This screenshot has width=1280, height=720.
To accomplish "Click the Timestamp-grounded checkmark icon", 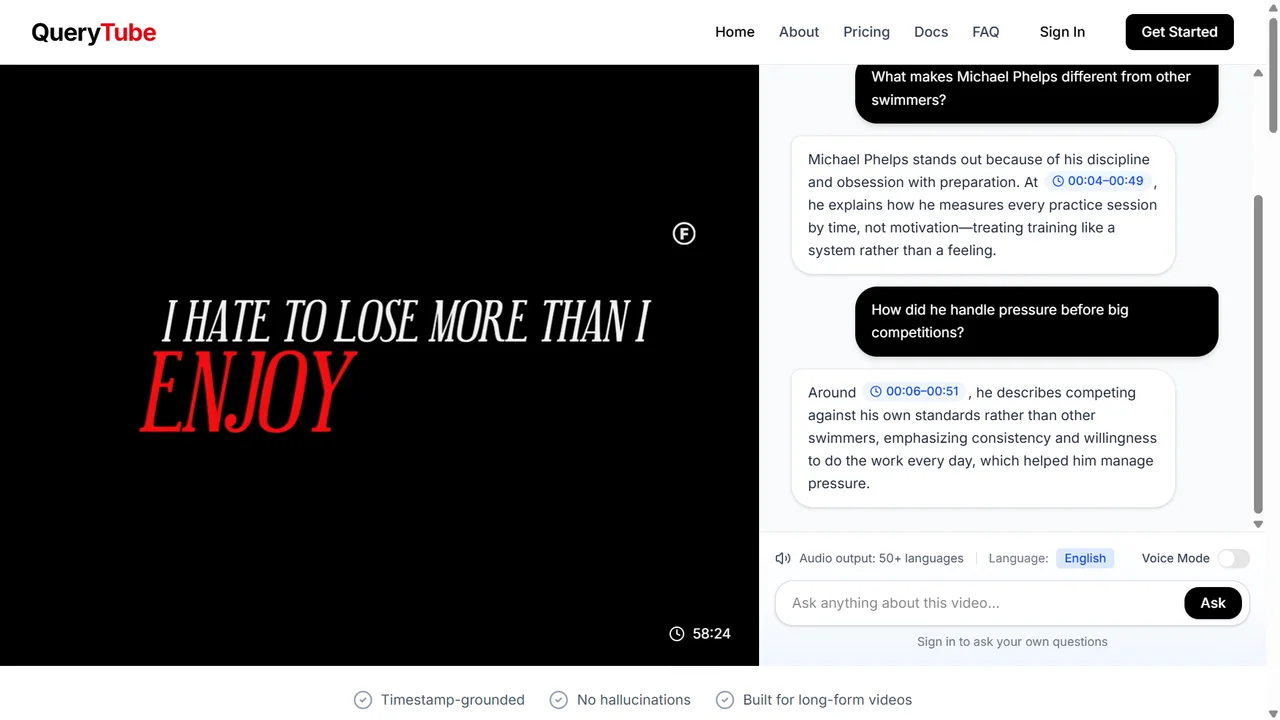I will pyautogui.click(x=363, y=700).
